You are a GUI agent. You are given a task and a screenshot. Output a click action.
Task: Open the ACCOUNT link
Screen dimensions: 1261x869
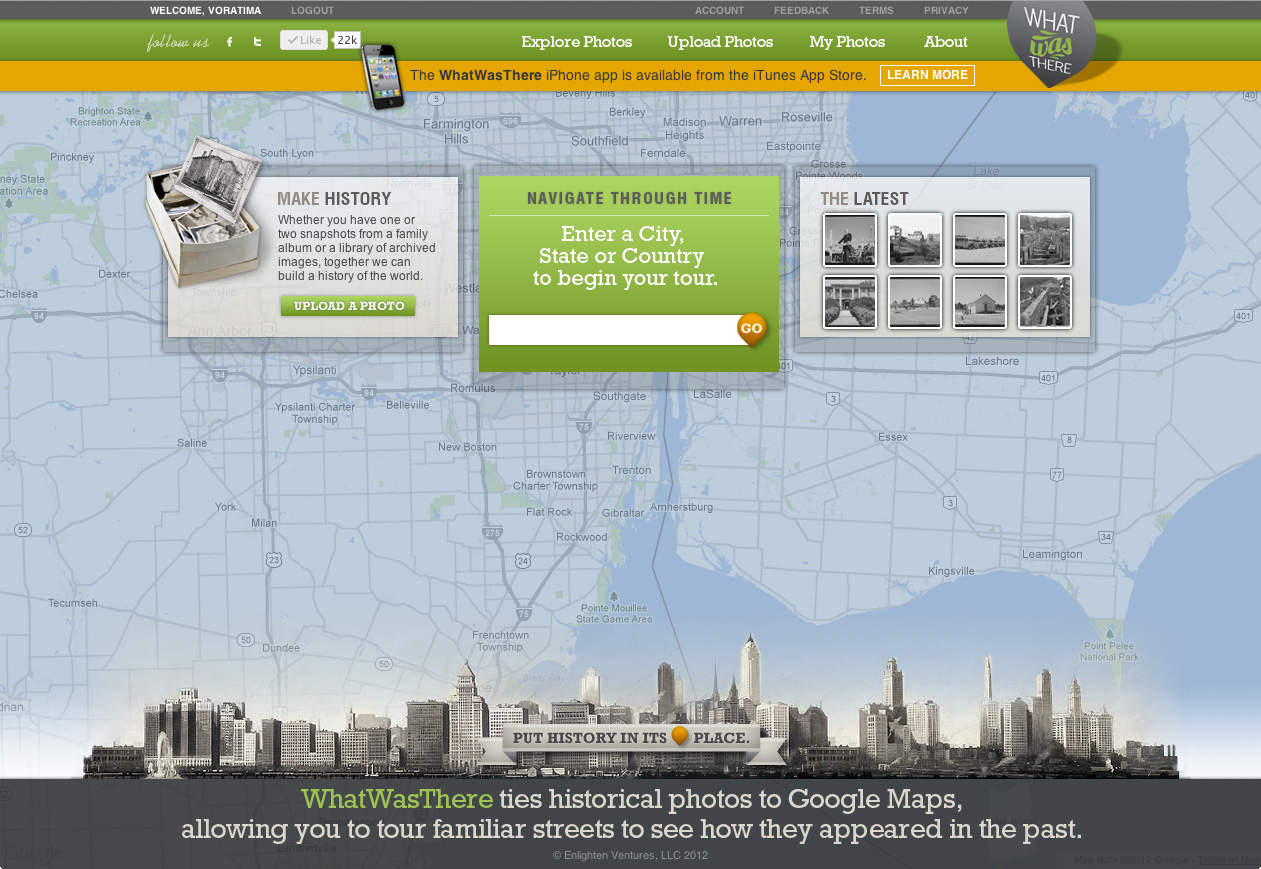720,10
